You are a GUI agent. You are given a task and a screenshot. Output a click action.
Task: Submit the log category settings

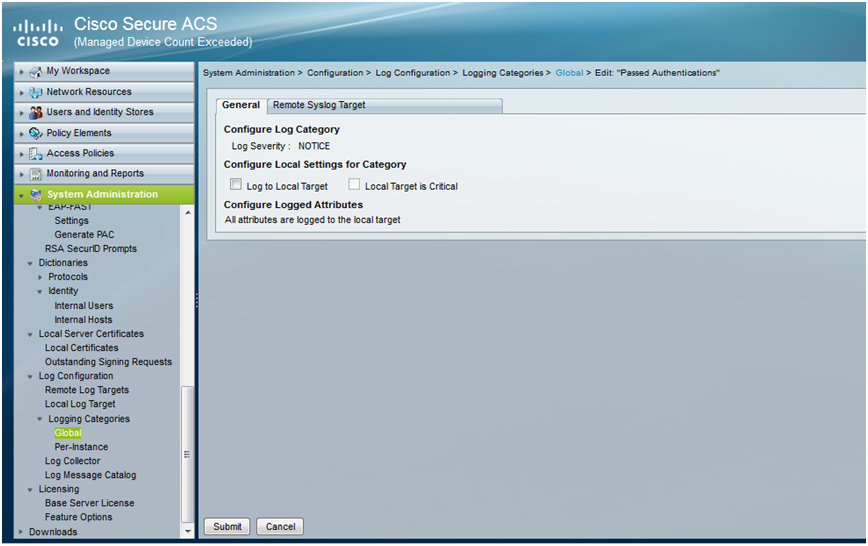click(227, 527)
